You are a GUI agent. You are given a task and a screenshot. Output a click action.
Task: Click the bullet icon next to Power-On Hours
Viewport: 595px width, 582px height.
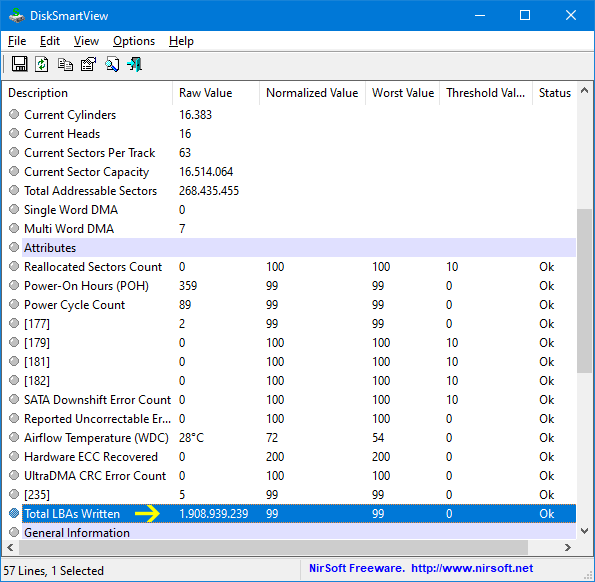tap(14, 285)
